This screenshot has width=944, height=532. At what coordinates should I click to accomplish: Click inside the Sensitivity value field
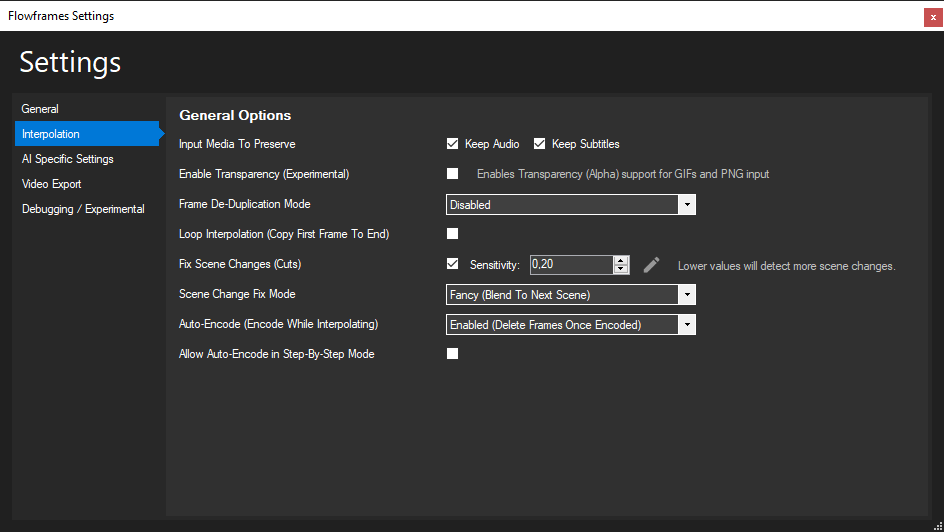(x=571, y=265)
